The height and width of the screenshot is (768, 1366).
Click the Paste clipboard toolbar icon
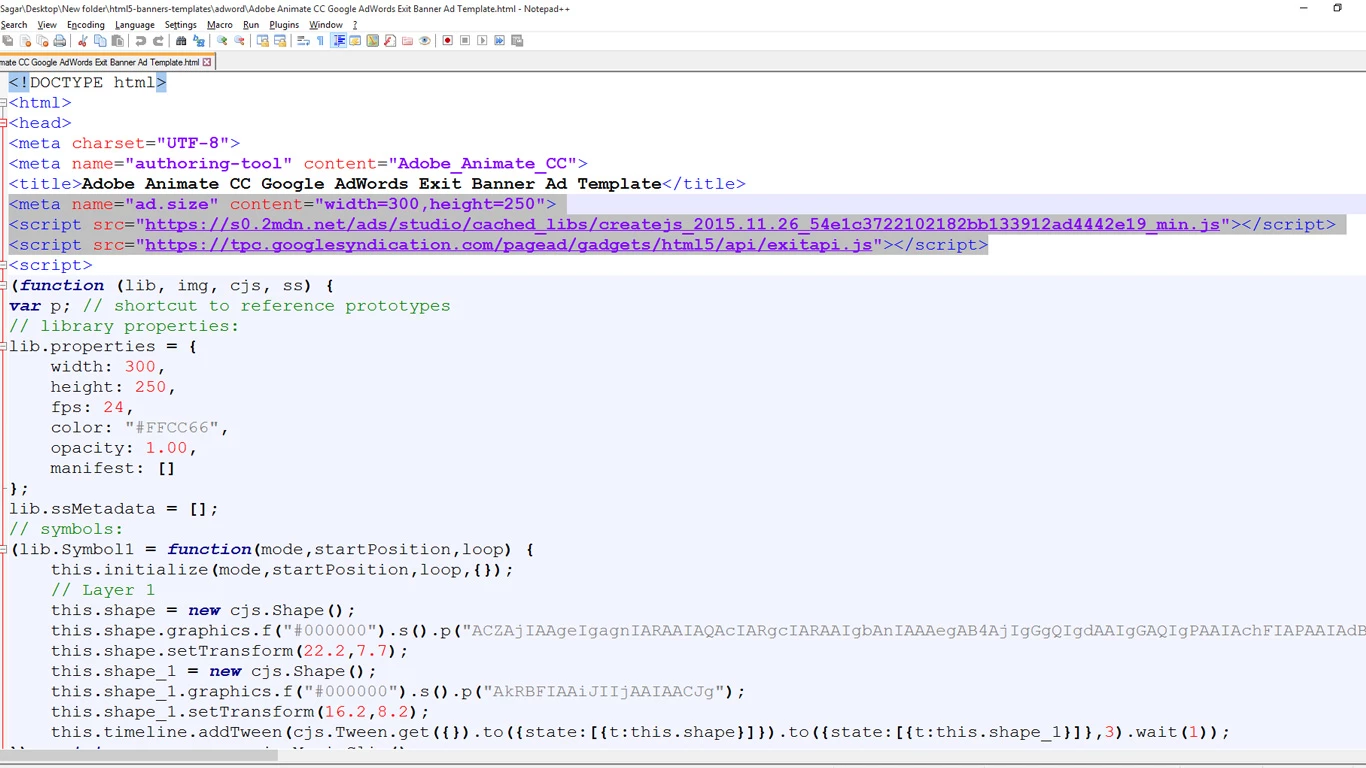(x=117, y=41)
